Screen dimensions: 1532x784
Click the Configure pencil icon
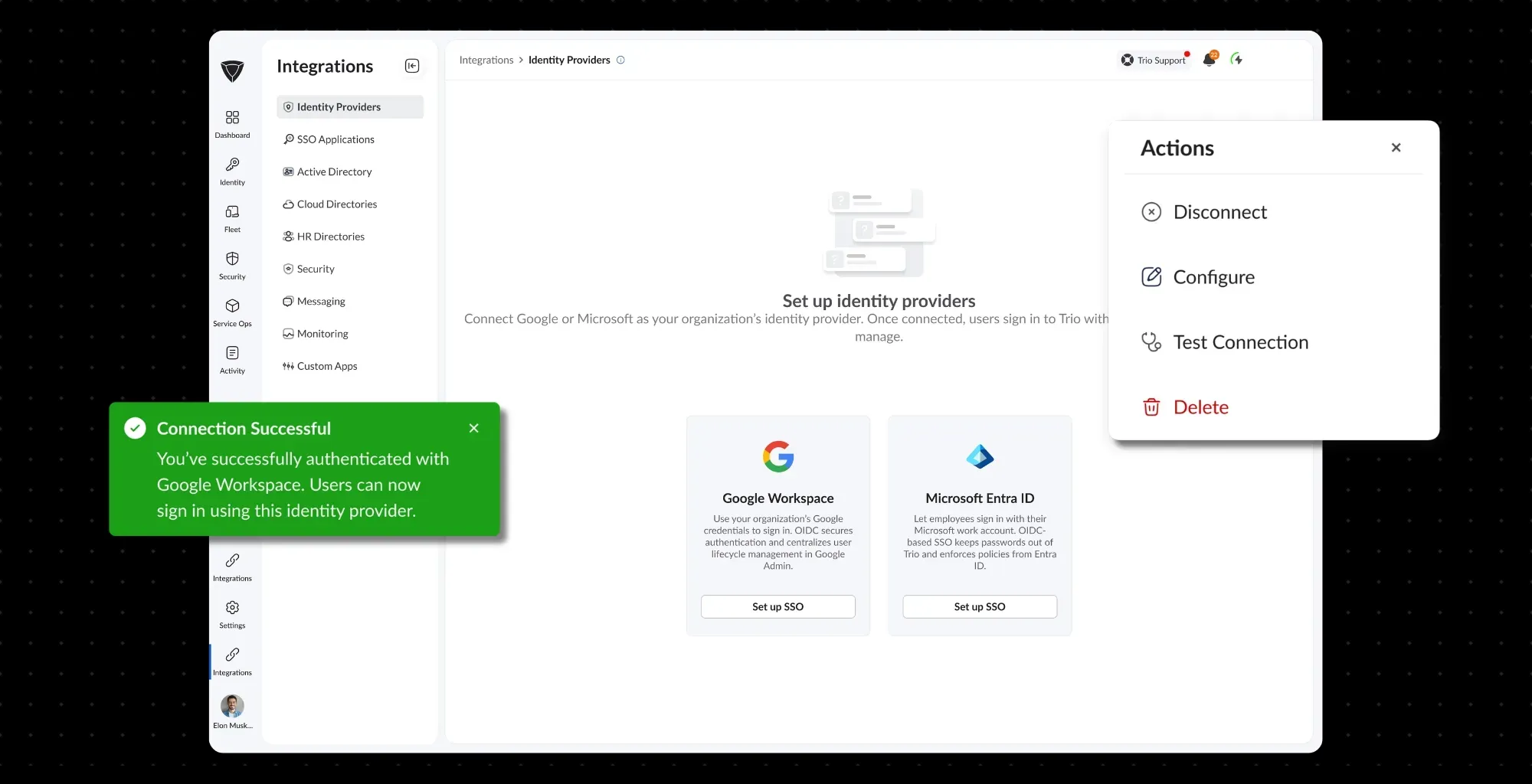coord(1151,277)
